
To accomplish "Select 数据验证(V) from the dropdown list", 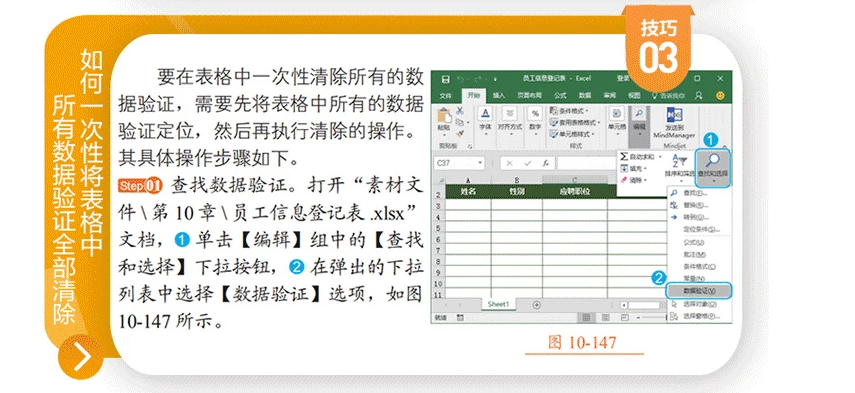I will [x=699, y=291].
